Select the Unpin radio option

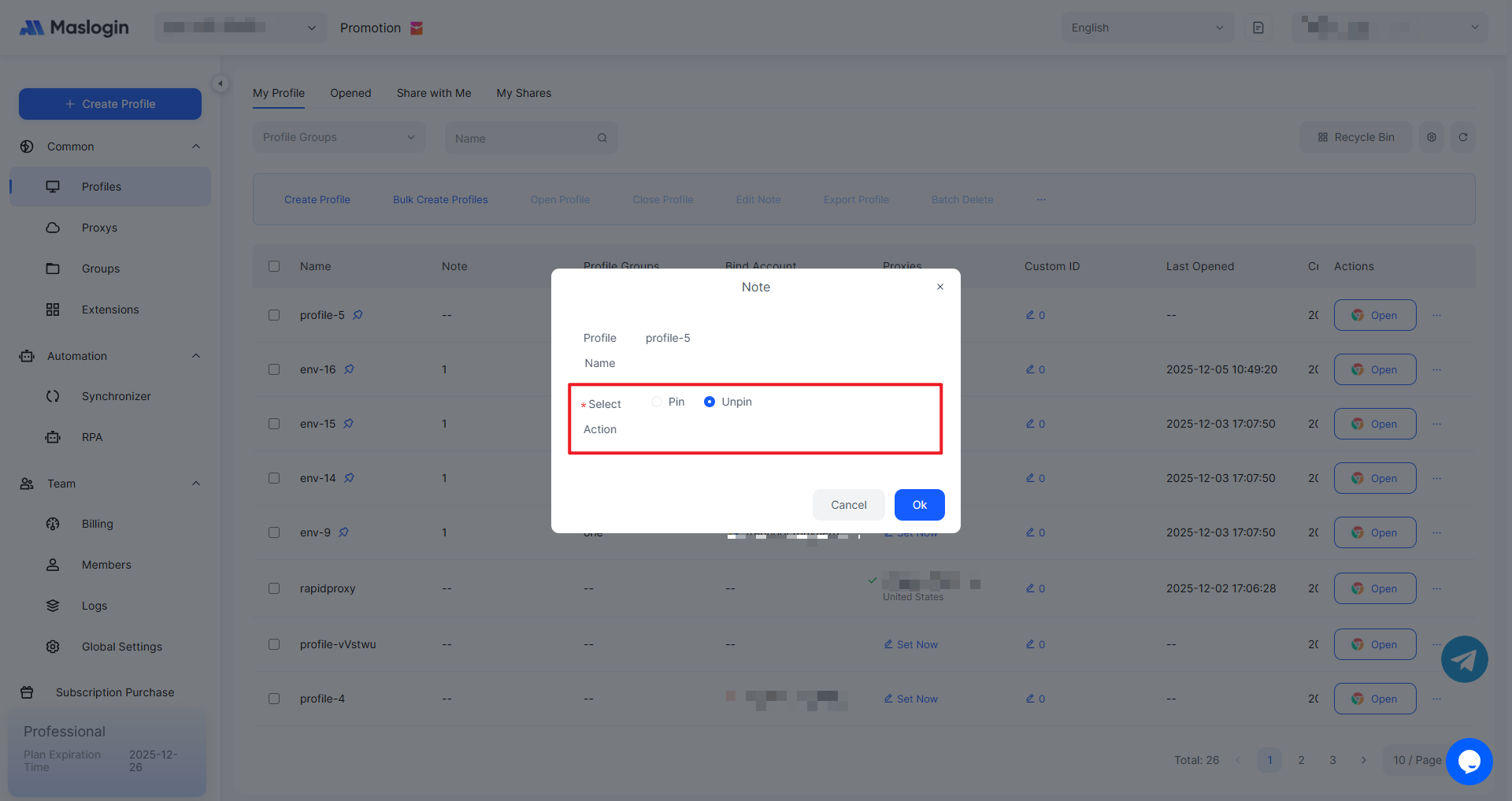coord(710,402)
